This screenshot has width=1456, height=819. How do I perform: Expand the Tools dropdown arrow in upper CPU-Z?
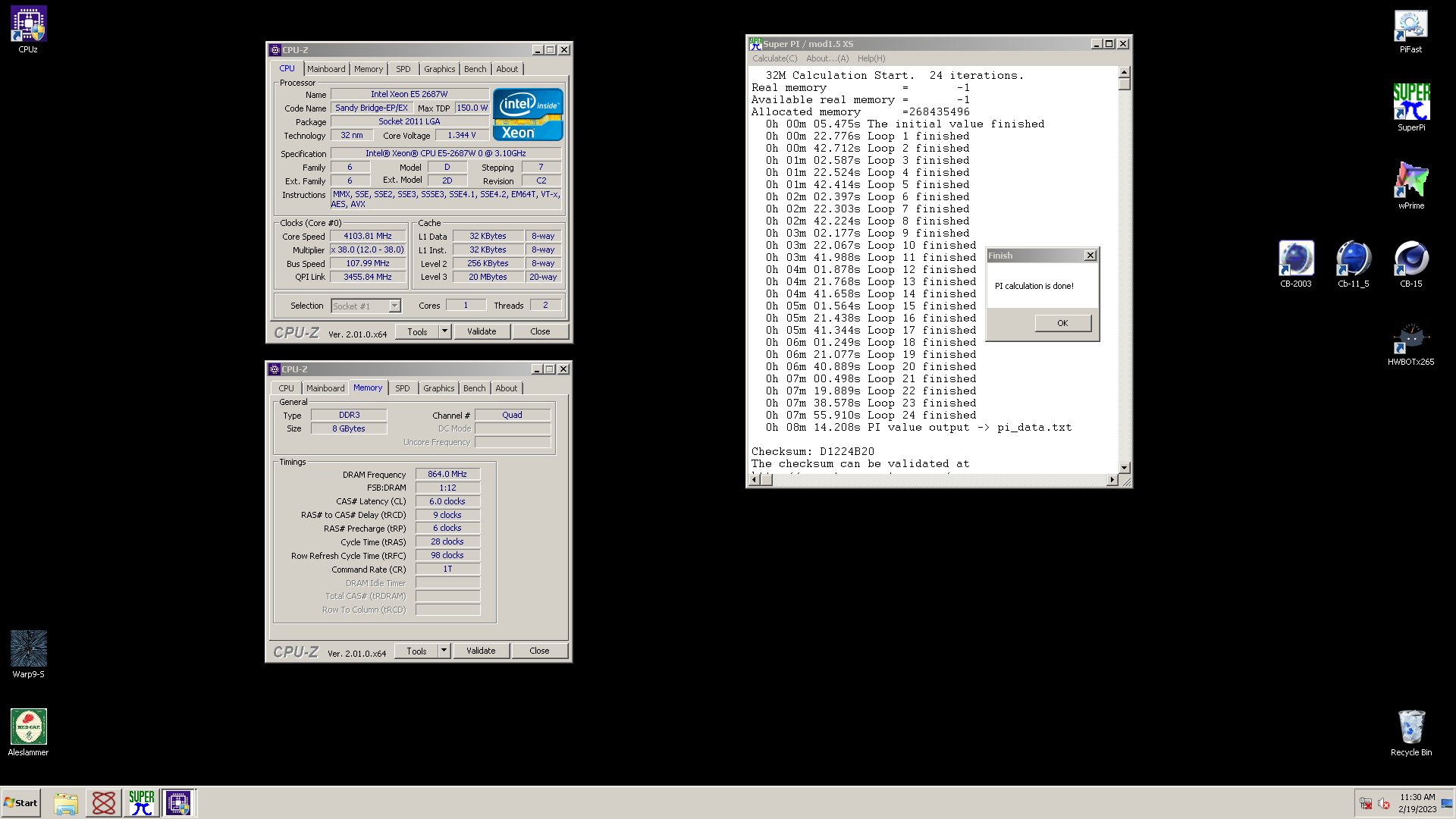tap(445, 331)
